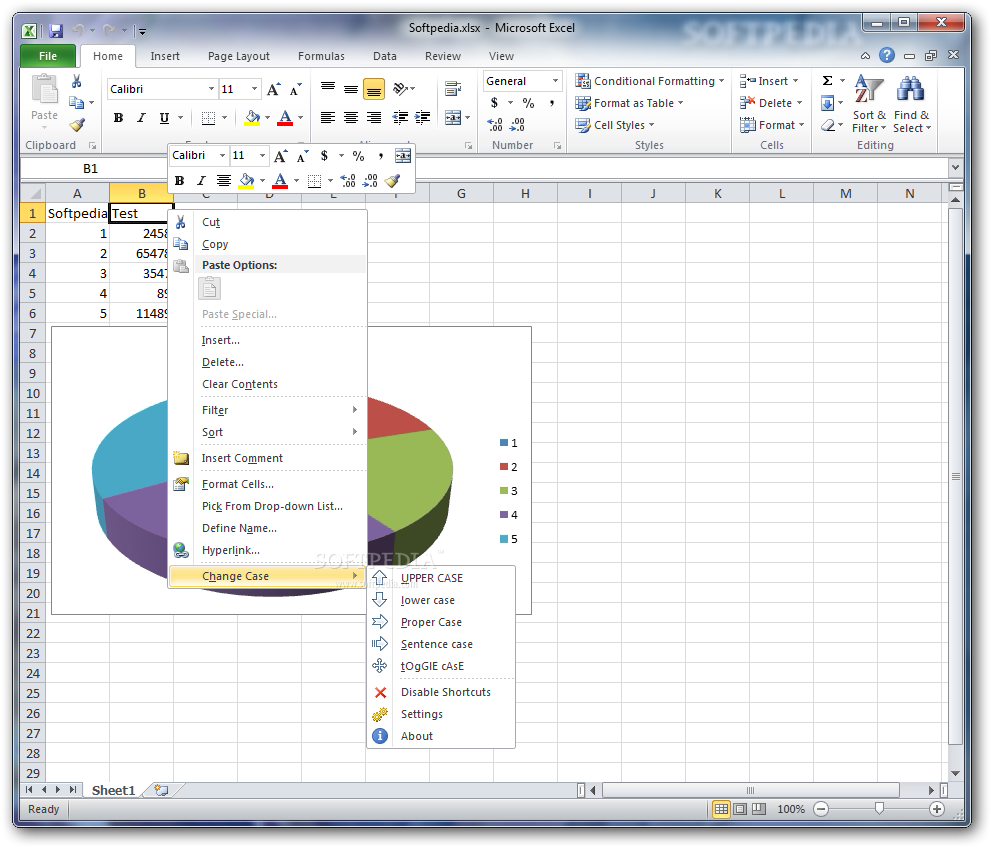Switch to the Formulas ribbon tab
The height and width of the screenshot is (848, 992).
coord(321,56)
